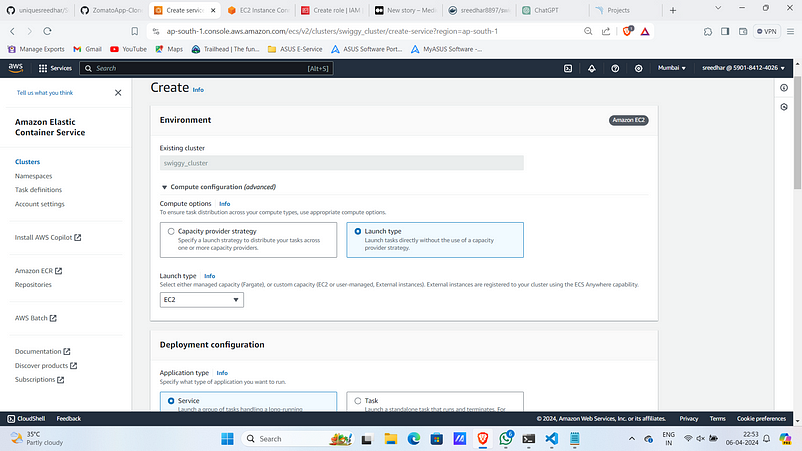The height and width of the screenshot is (451, 802).
Task: Launch CloudShell from top navigation bar icon
Action: tap(568, 68)
